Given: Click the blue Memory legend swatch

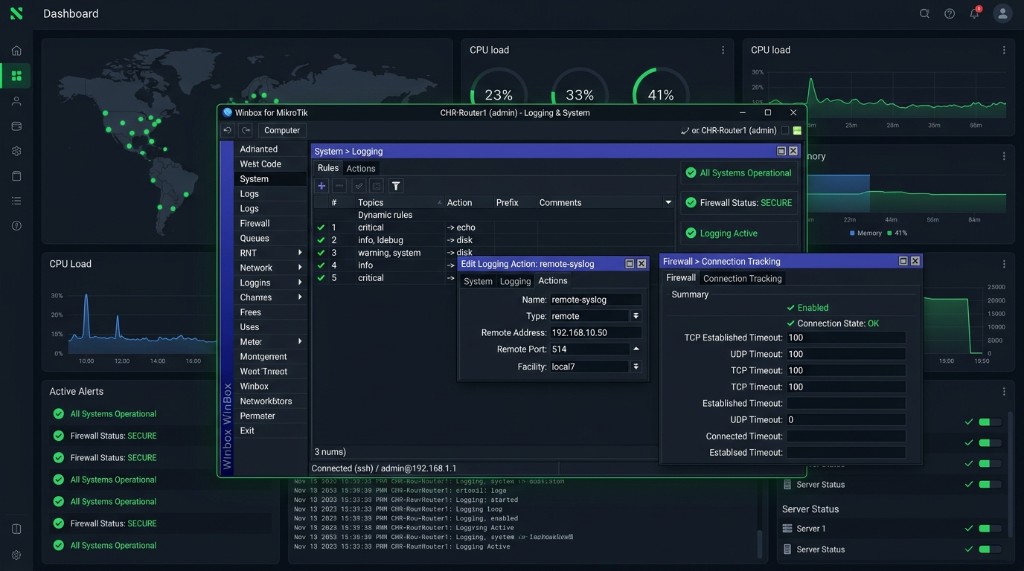Looking at the screenshot, I should (852, 233).
